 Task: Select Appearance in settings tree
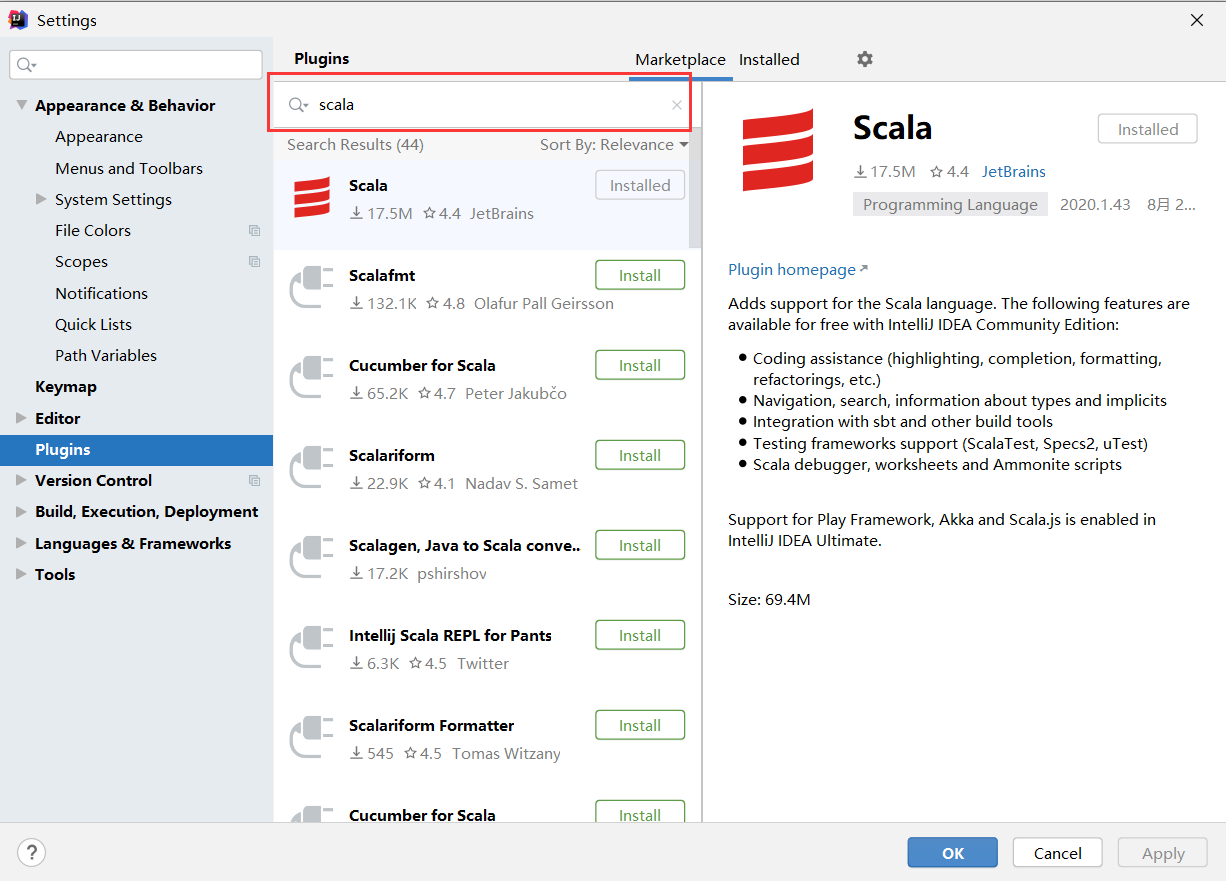99,137
